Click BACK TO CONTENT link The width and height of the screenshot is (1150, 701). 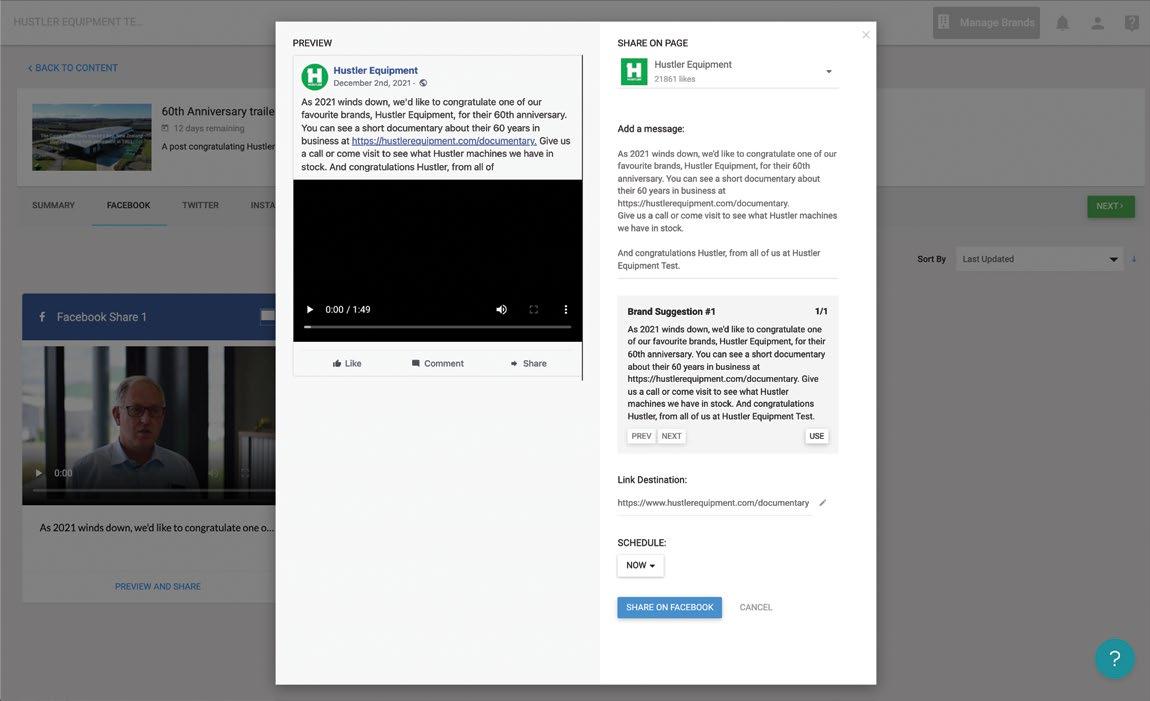point(73,67)
